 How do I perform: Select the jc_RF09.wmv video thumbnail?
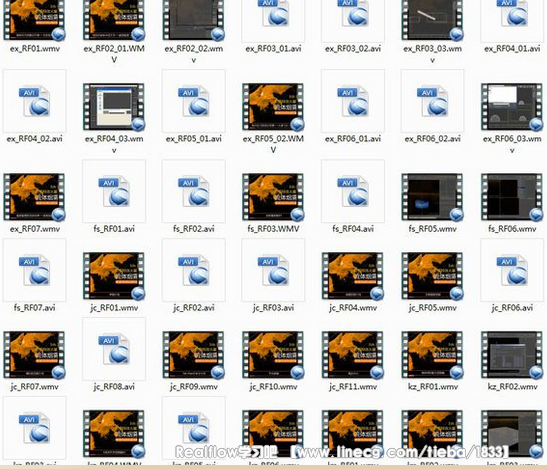pos(194,355)
